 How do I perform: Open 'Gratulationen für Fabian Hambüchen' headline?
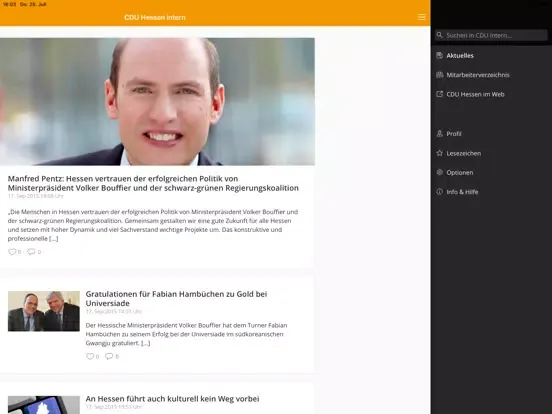(x=176, y=299)
